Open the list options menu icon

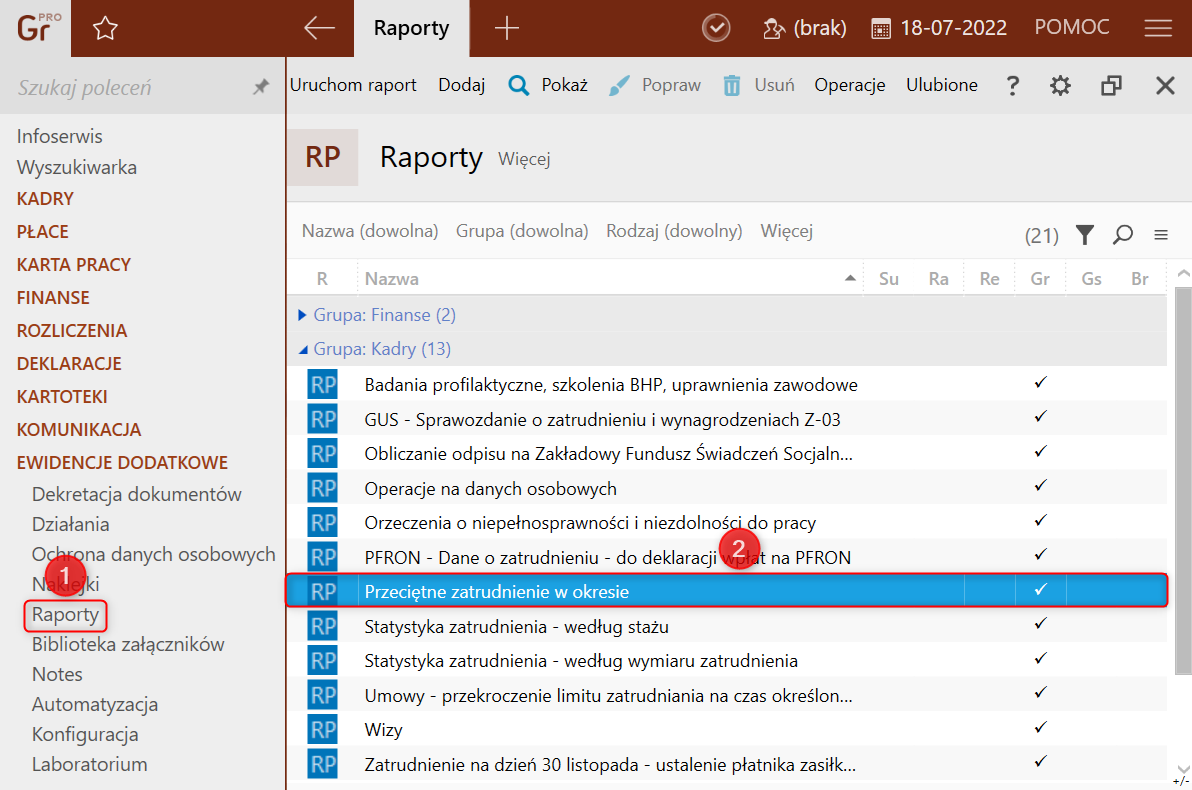point(1161,235)
